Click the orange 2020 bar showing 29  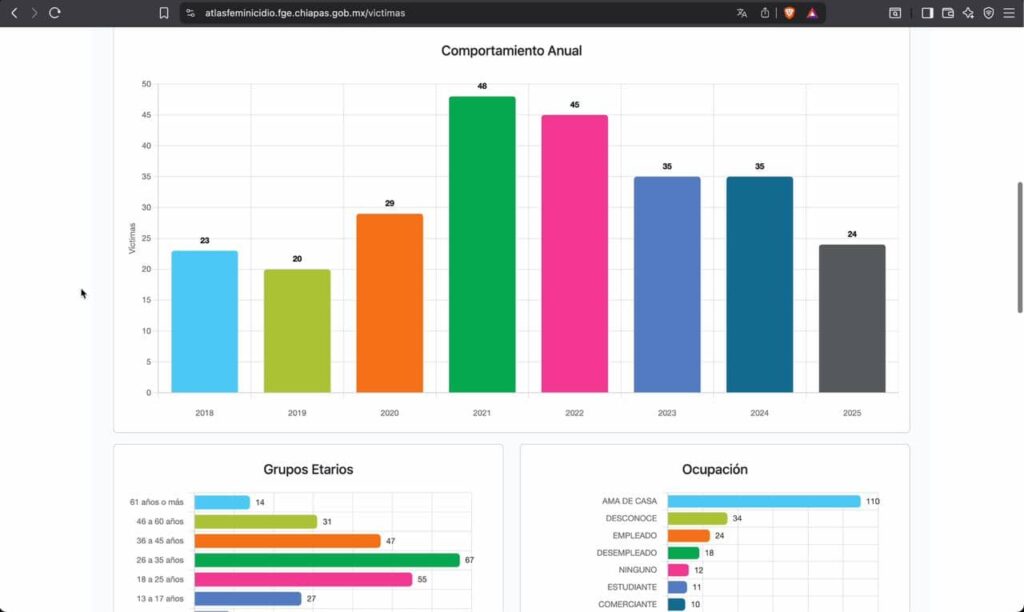[389, 303]
